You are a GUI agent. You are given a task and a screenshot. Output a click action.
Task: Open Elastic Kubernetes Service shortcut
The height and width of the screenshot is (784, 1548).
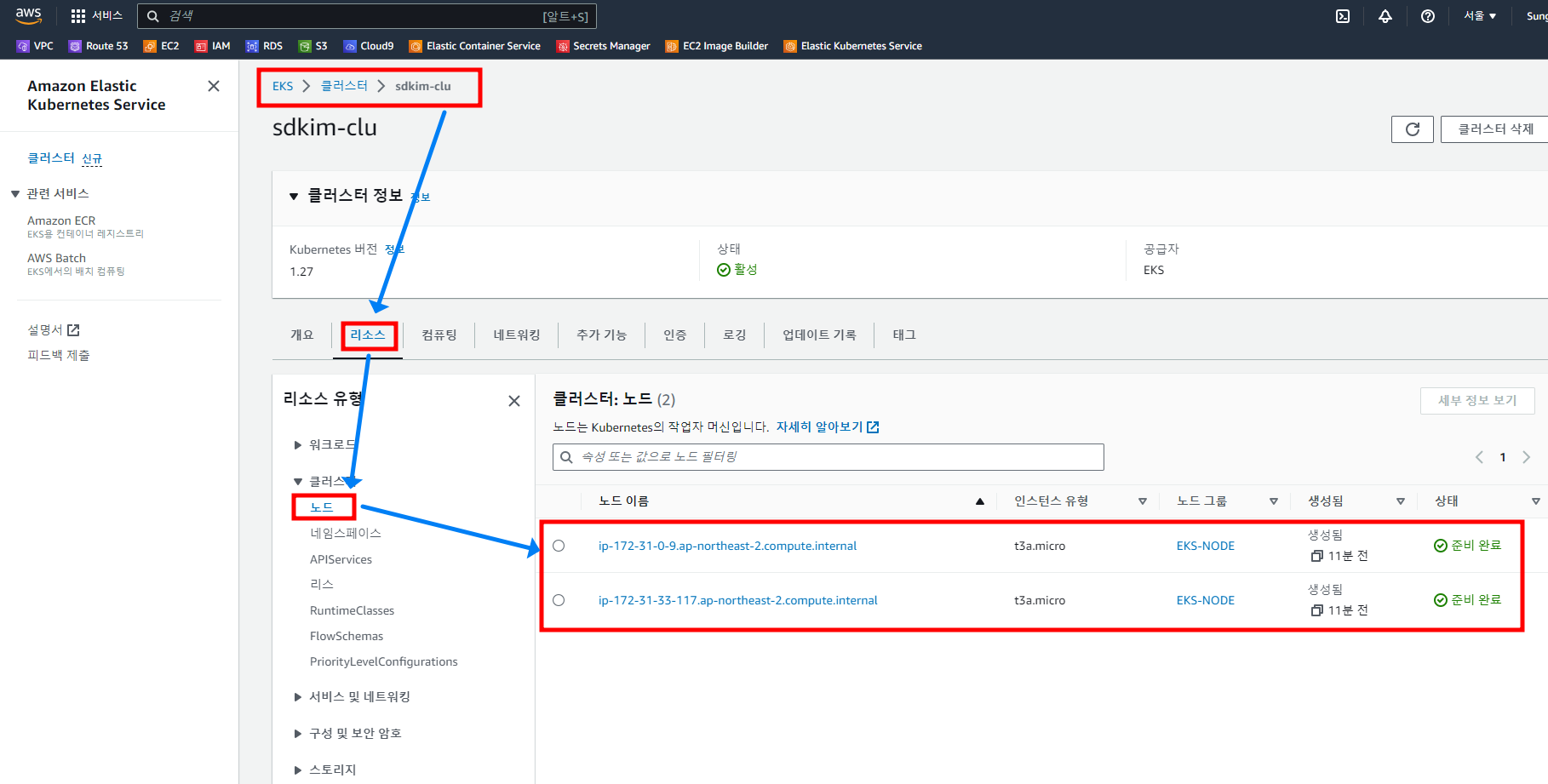pyautogui.click(x=852, y=46)
